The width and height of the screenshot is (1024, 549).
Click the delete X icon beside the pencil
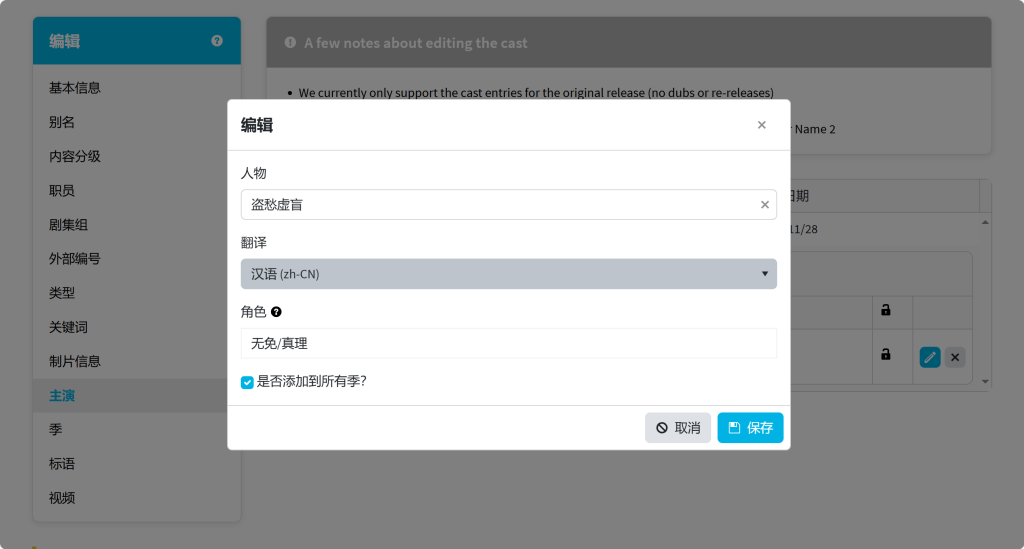coord(955,357)
